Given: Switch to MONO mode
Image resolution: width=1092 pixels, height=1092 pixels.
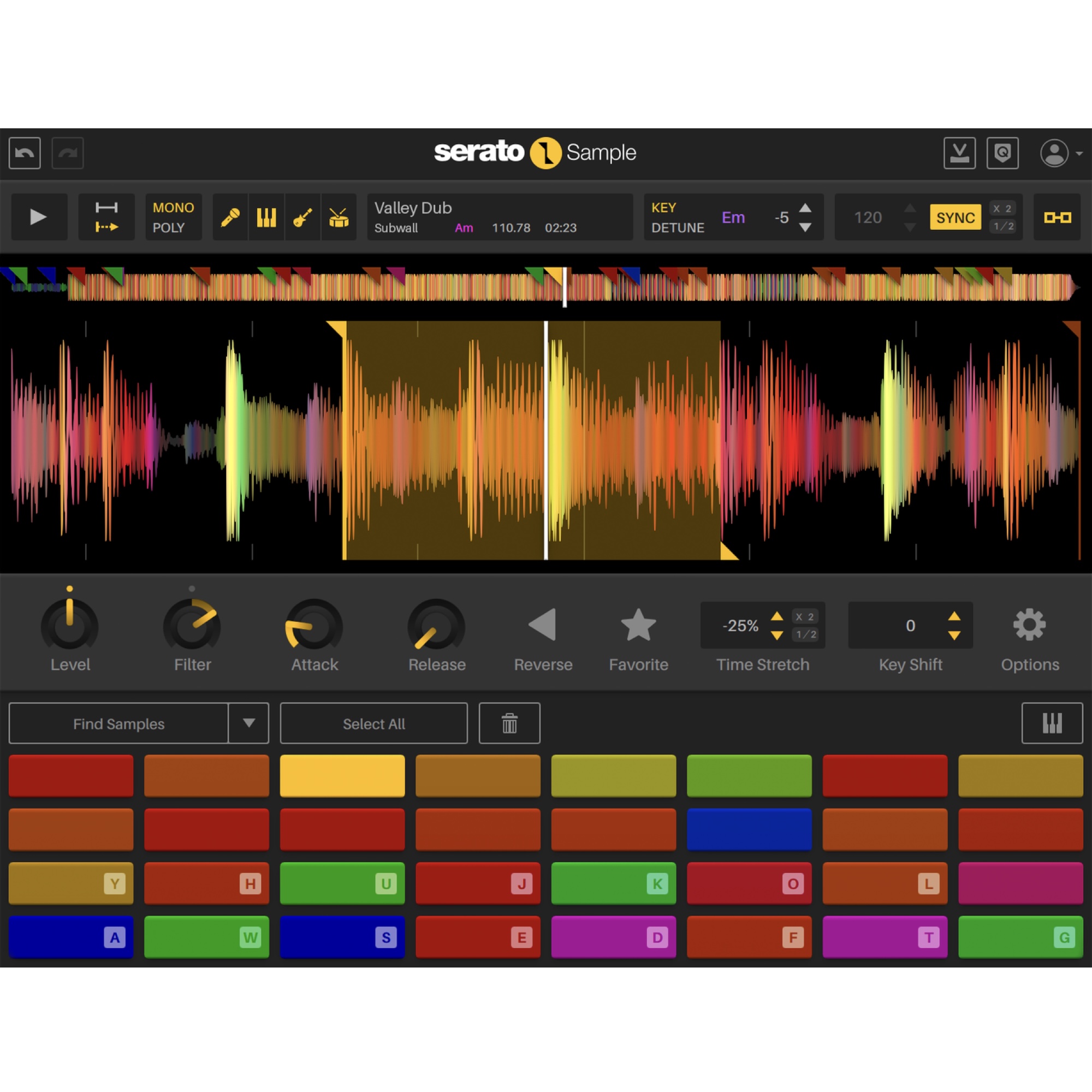Looking at the screenshot, I should (173, 207).
